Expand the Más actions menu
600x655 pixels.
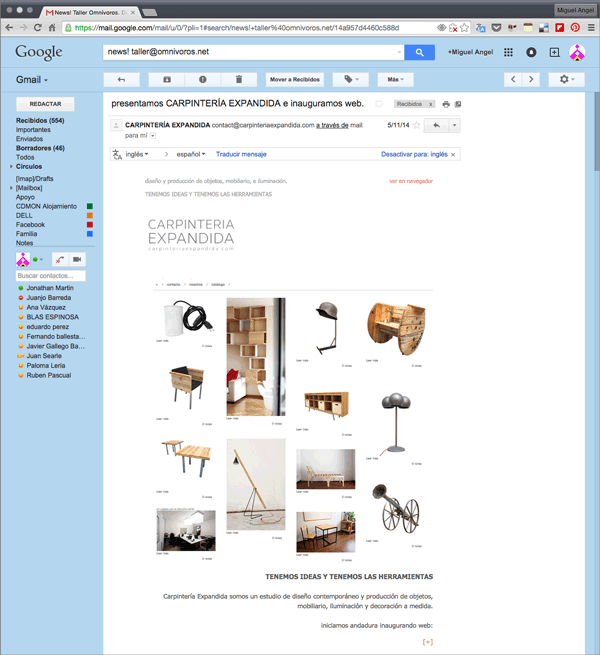click(396, 79)
